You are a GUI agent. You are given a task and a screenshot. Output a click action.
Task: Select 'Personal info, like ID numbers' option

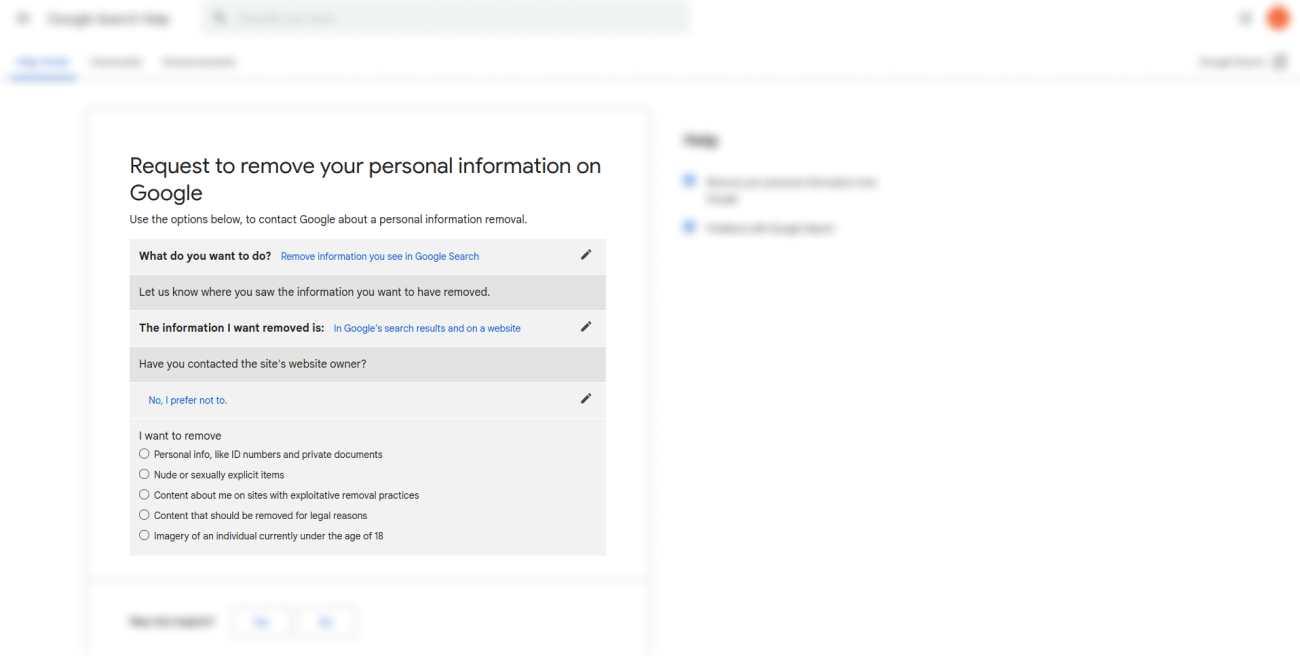pos(145,454)
